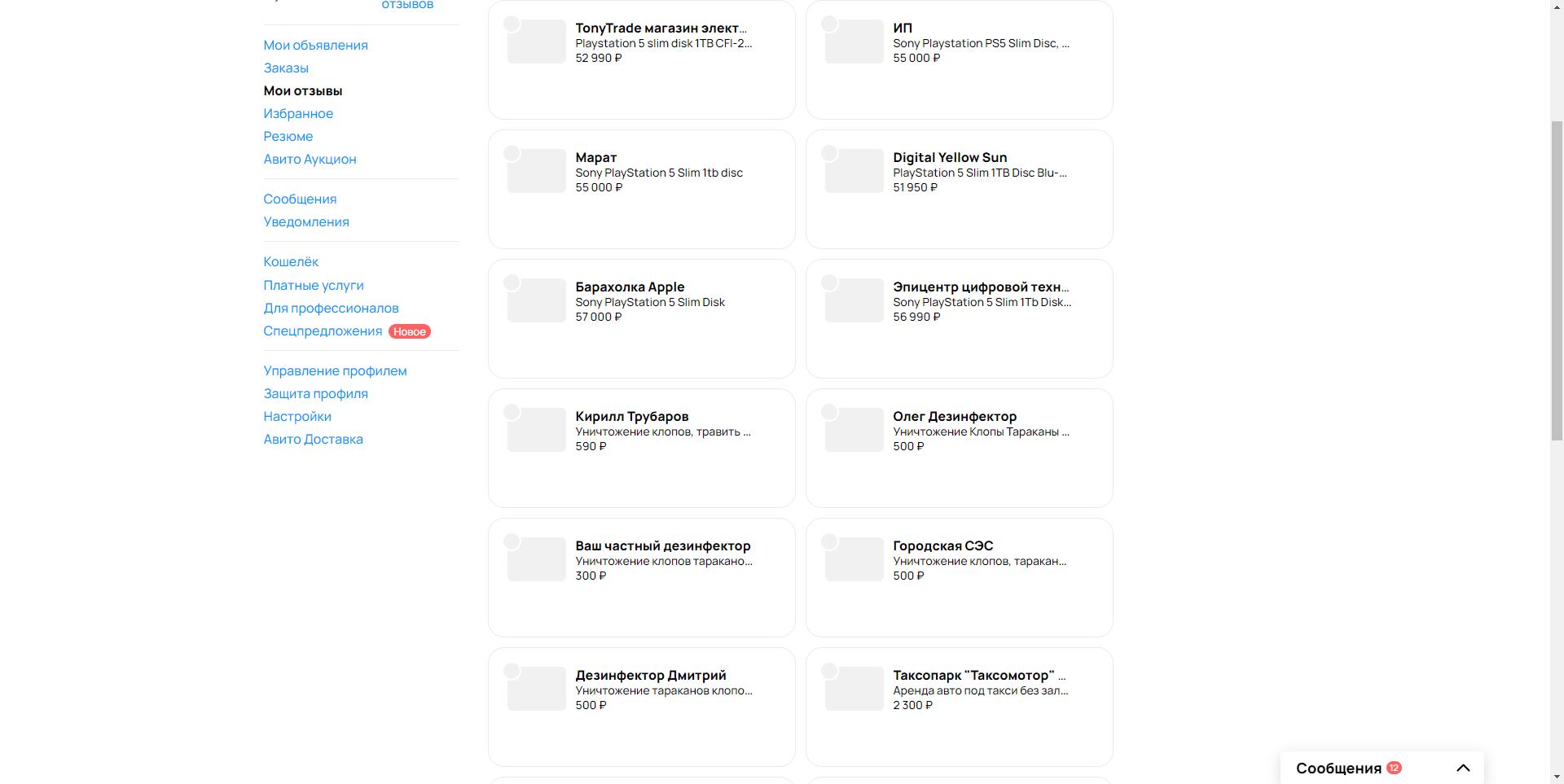Open Уведомления page
This screenshot has width=1564, height=784.
(x=306, y=222)
